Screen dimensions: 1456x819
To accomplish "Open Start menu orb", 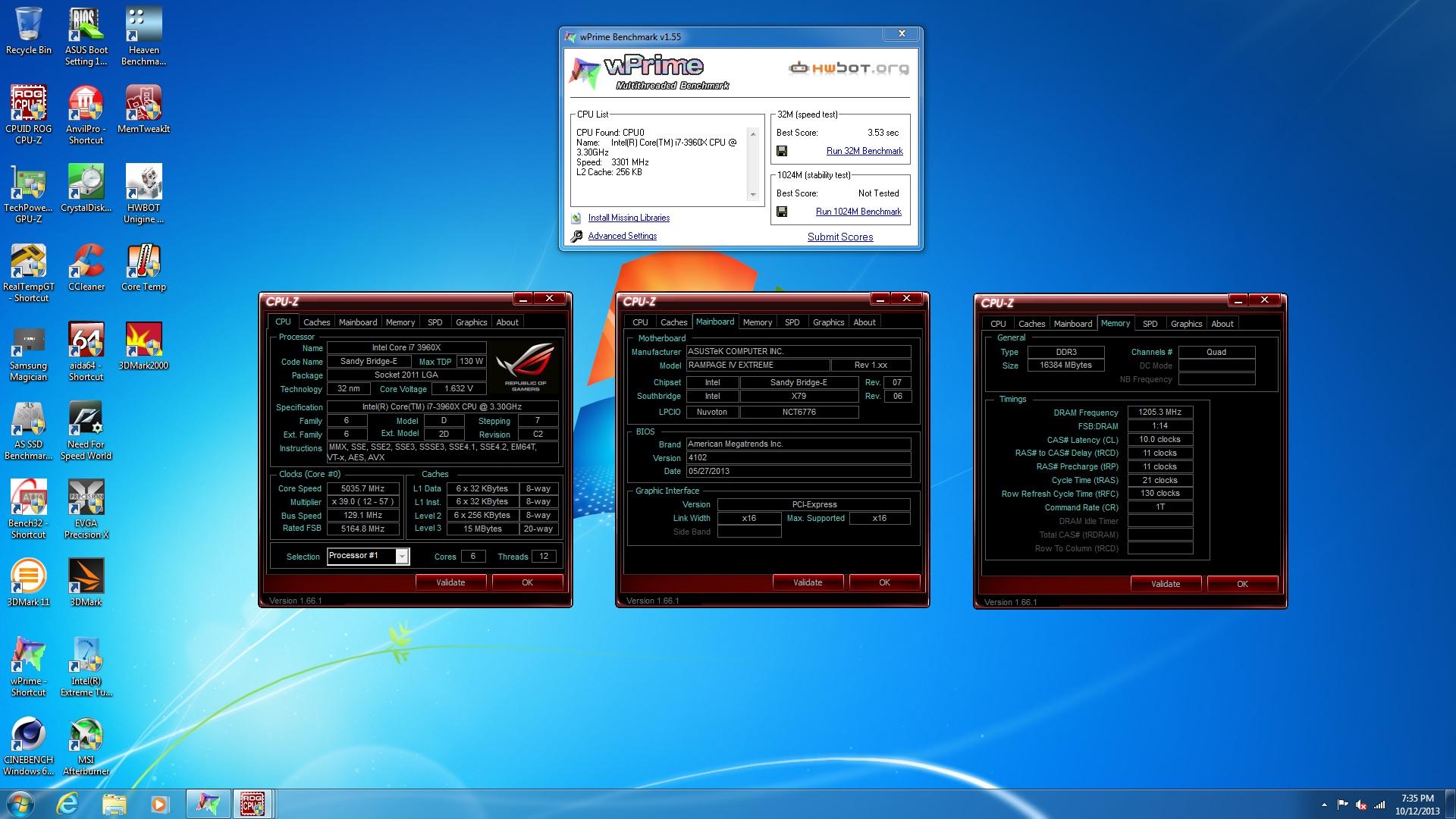I will click(20, 803).
